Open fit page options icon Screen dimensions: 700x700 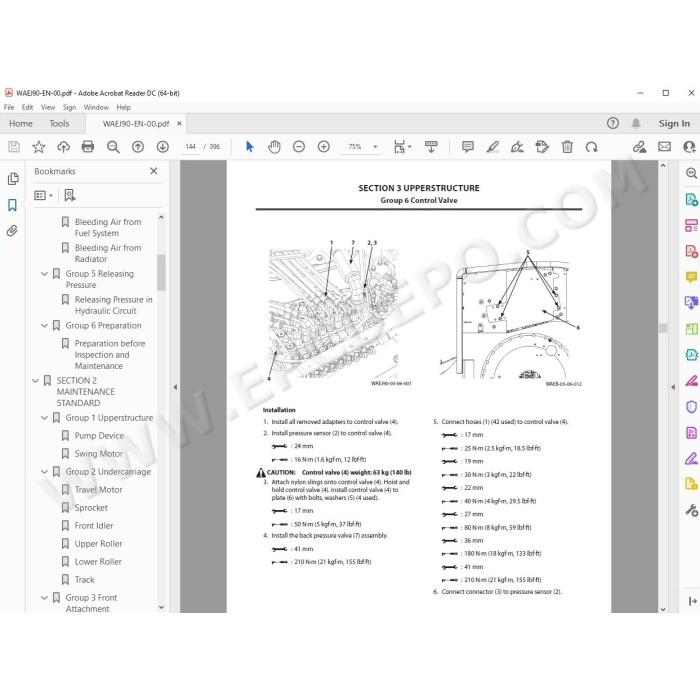coord(402,147)
